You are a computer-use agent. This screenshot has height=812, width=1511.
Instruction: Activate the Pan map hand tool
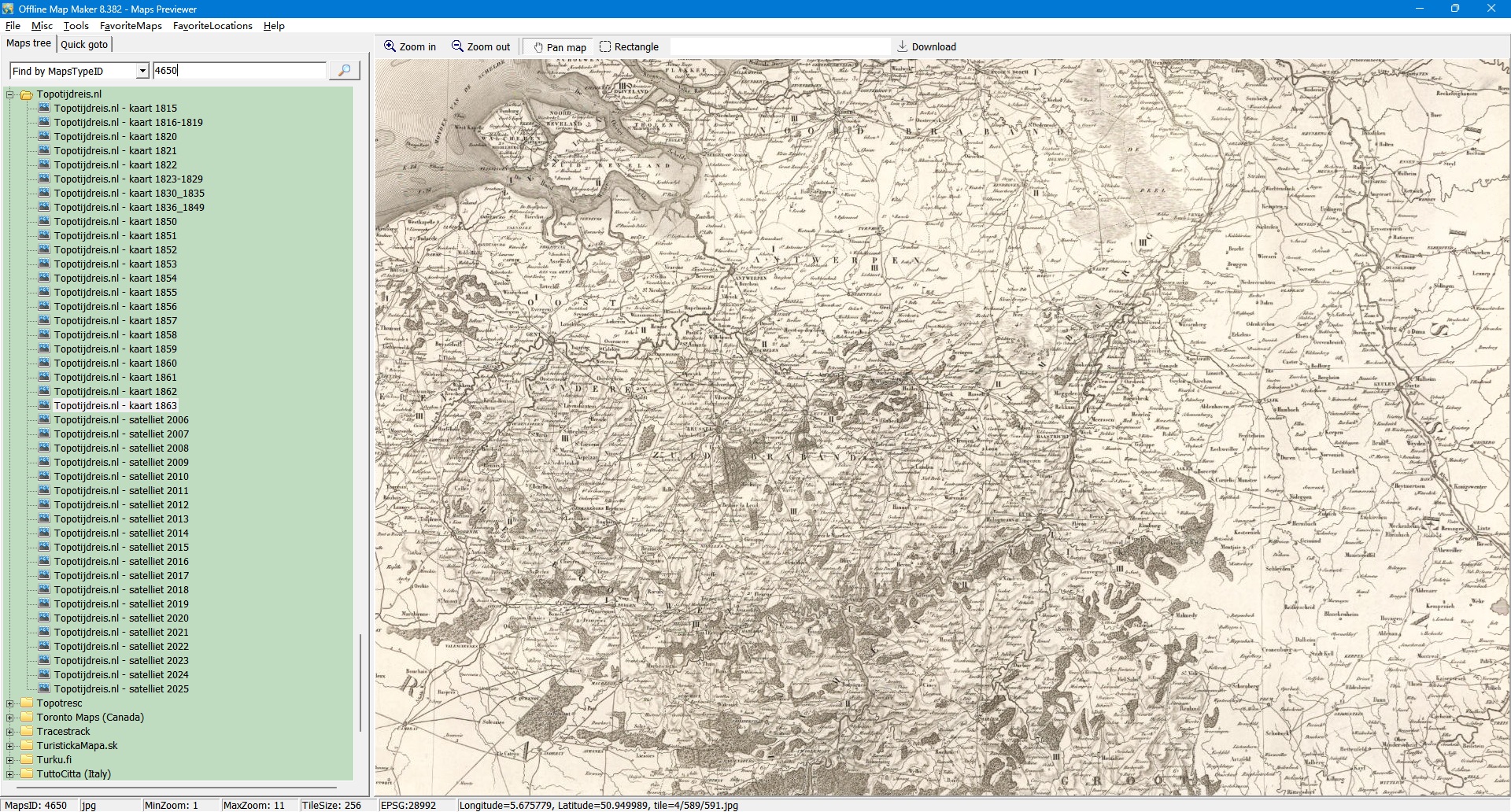(x=538, y=47)
